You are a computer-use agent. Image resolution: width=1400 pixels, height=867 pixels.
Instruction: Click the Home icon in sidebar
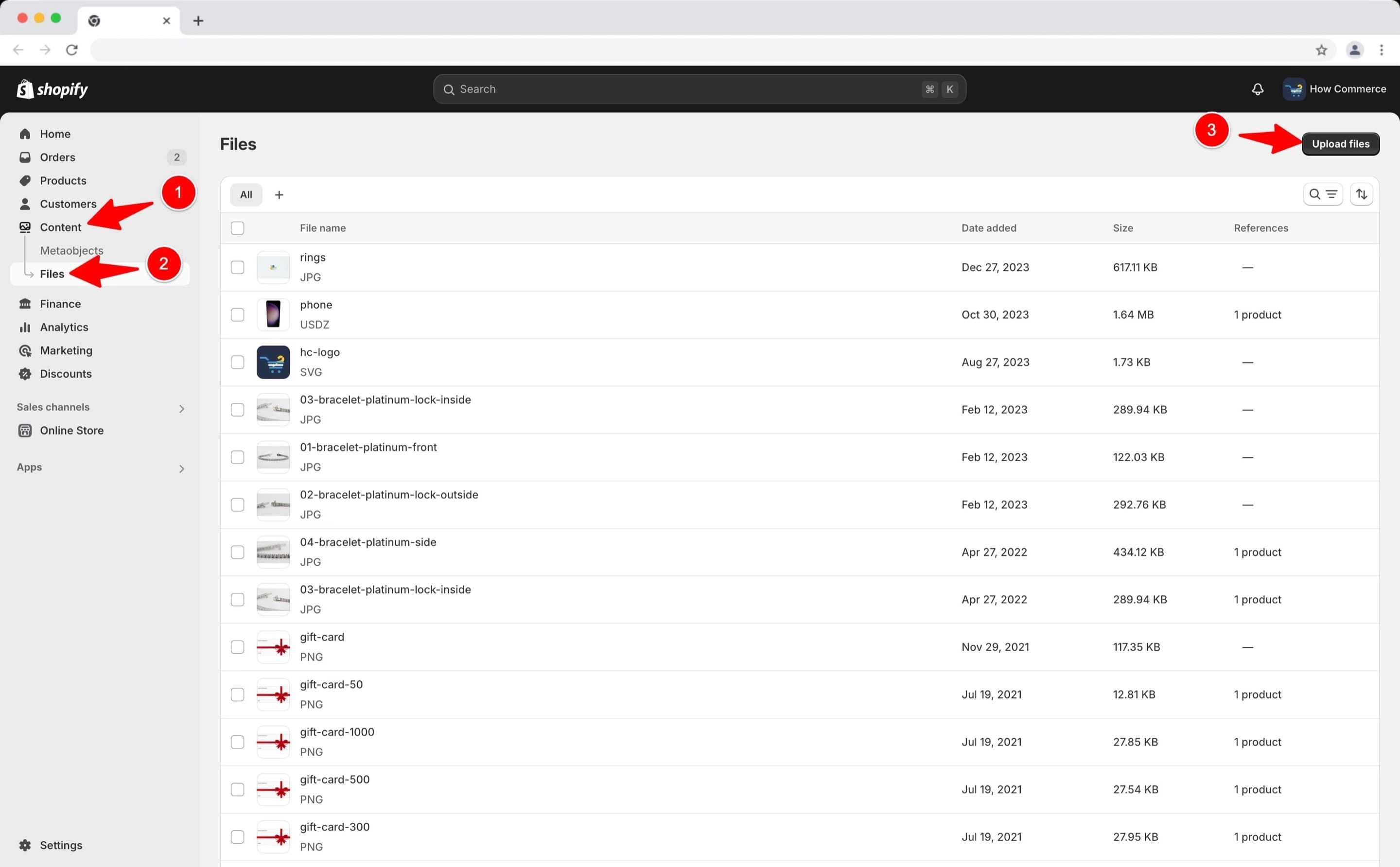25,134
